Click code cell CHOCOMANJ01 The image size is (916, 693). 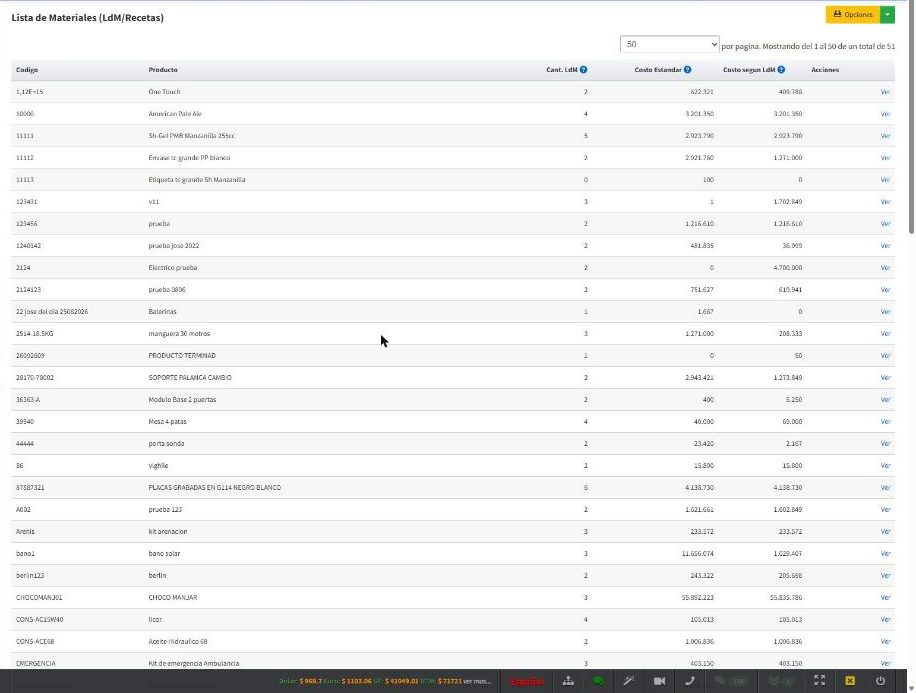pos(39,598)
